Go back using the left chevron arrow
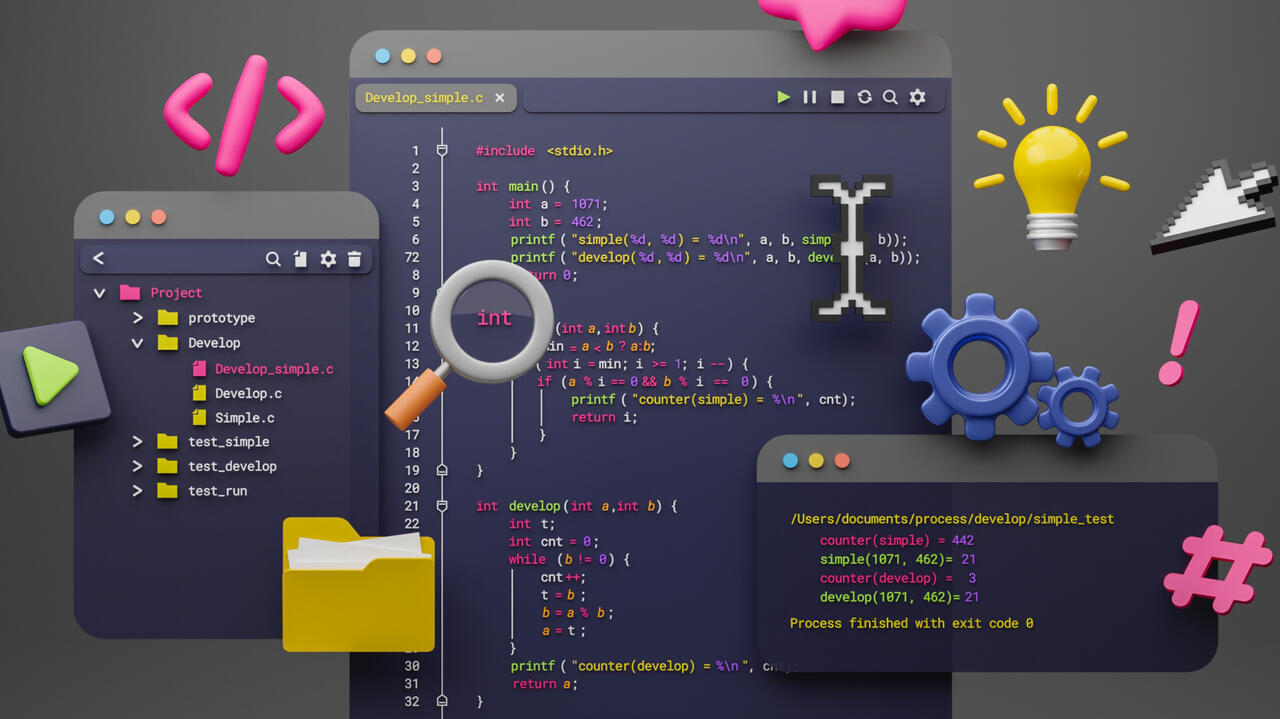The width and height of the screenshot is (1280, 719). 98,258
